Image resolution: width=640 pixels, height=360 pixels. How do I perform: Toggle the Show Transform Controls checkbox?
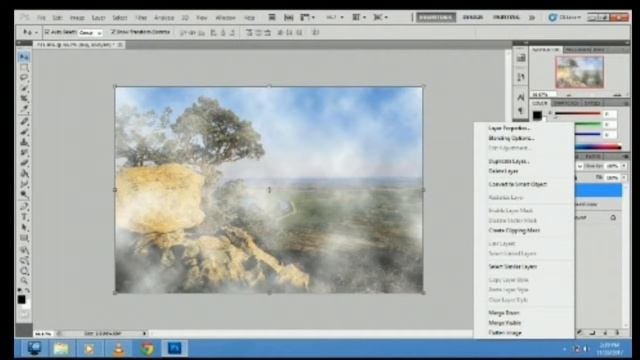(x=113, y=32)
